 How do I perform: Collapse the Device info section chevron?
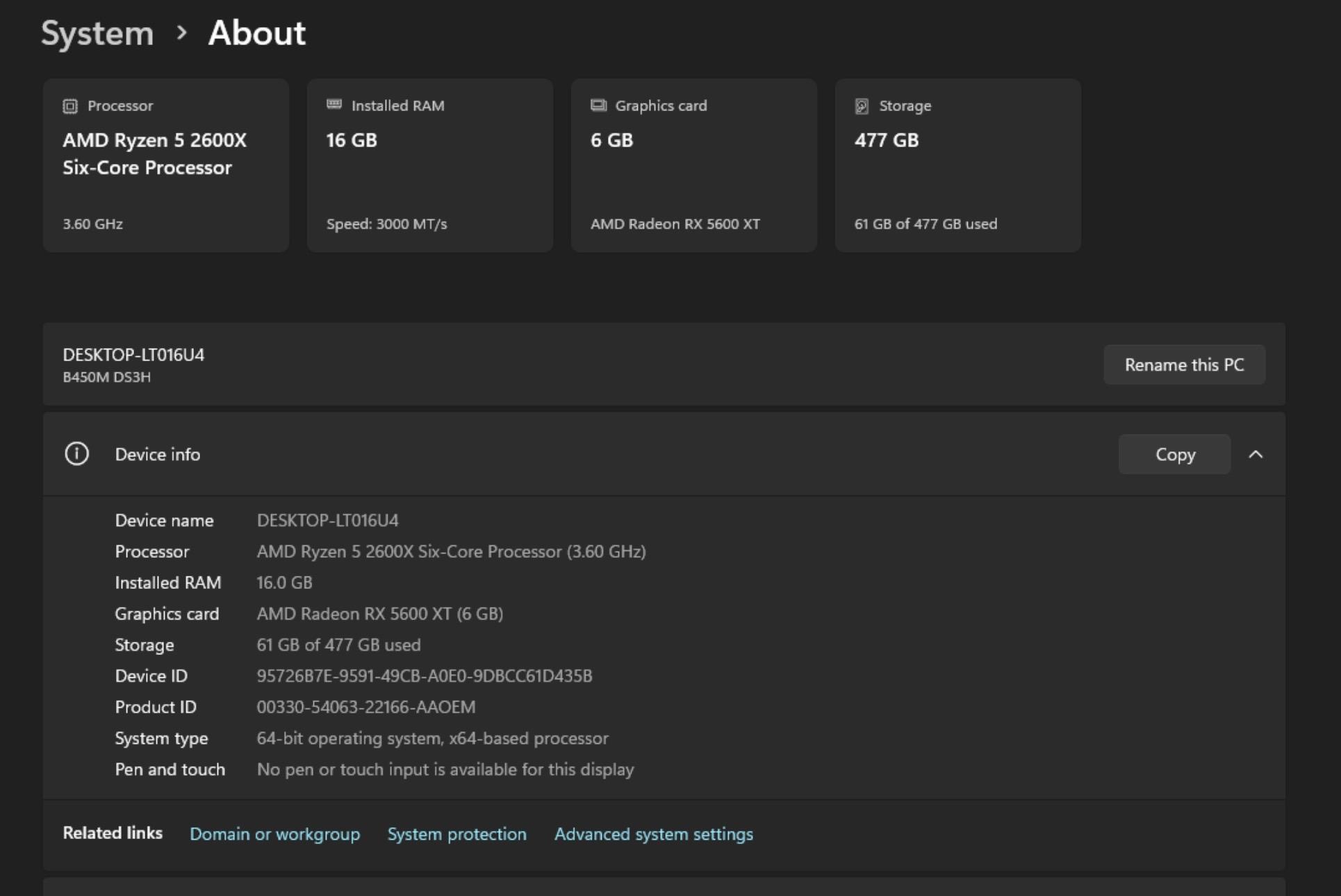(x=1256, y=454)
